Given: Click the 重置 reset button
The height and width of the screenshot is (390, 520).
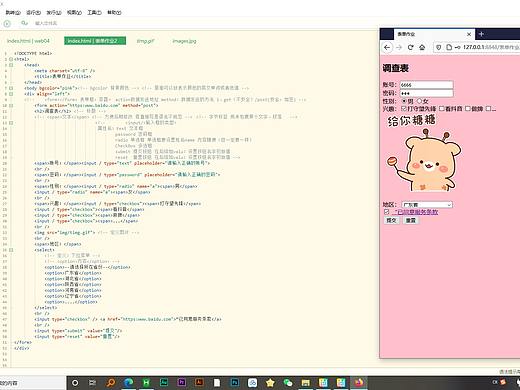Looking at the screenshot, I should pyautogui.click(x=411, y=220).
